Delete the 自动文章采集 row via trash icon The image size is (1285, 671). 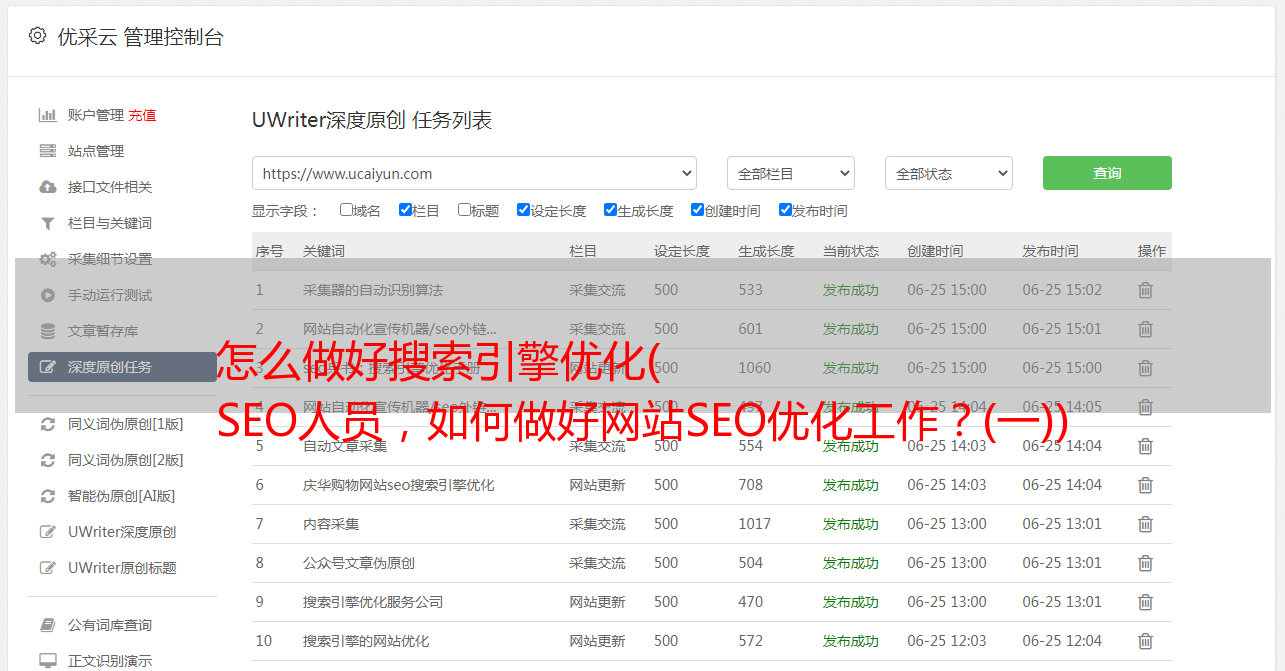click(x=1145, y=446)
